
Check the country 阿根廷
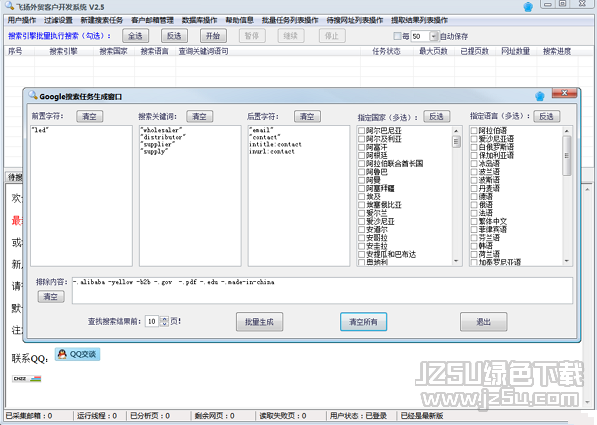362,155
